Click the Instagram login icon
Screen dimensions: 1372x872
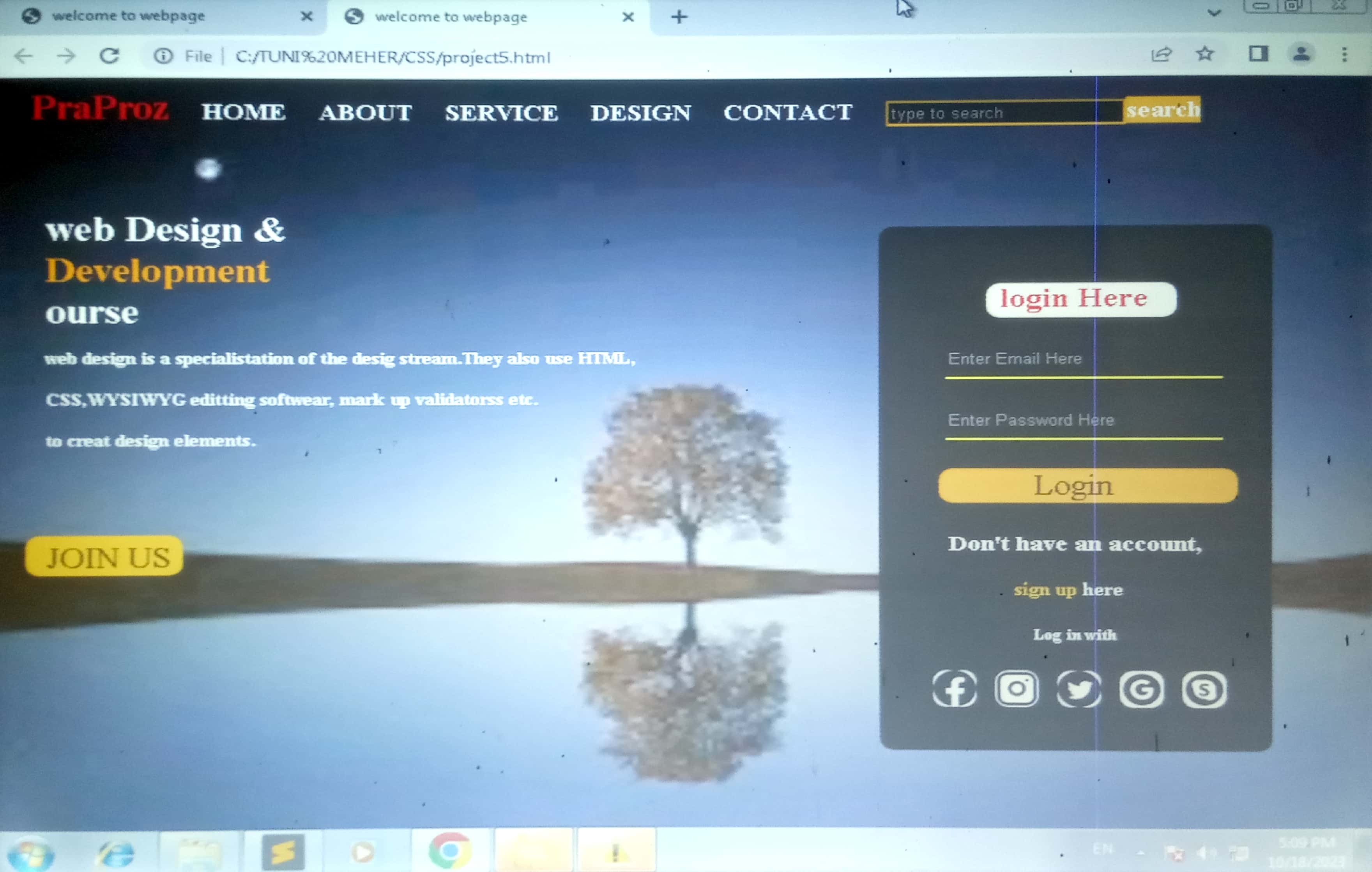[1017, 689]
